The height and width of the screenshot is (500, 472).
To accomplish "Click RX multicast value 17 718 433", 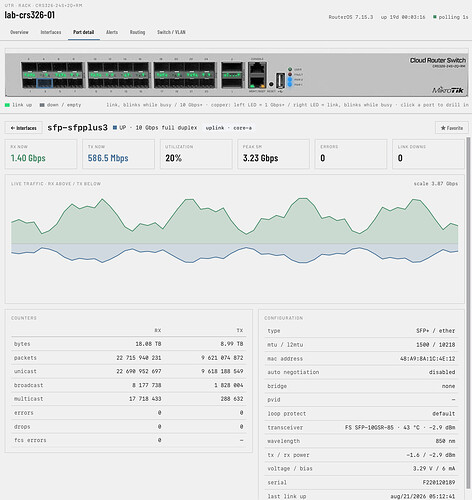I will coord(145,399).
